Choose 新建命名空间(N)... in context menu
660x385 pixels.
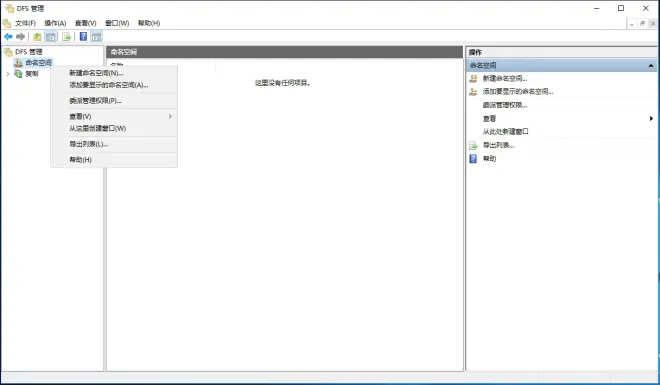(114, 73)
